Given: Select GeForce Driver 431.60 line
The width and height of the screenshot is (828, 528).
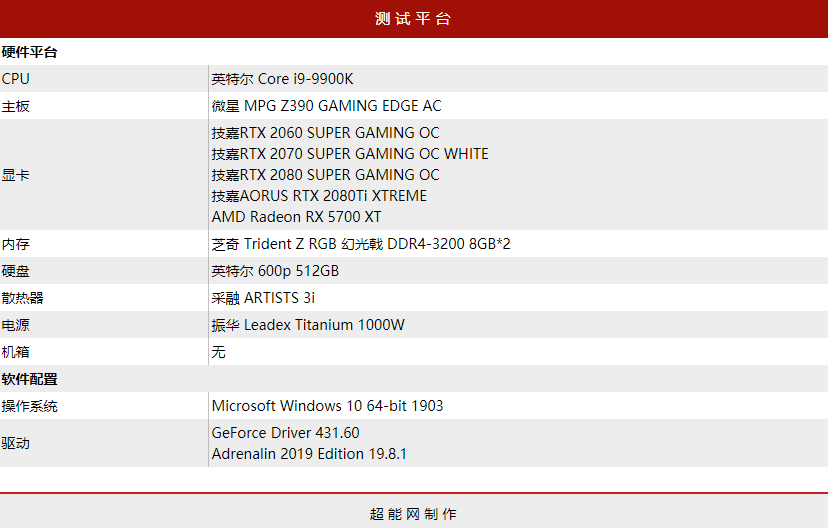Looking at the screenshot, I should (x=285, y=433).
